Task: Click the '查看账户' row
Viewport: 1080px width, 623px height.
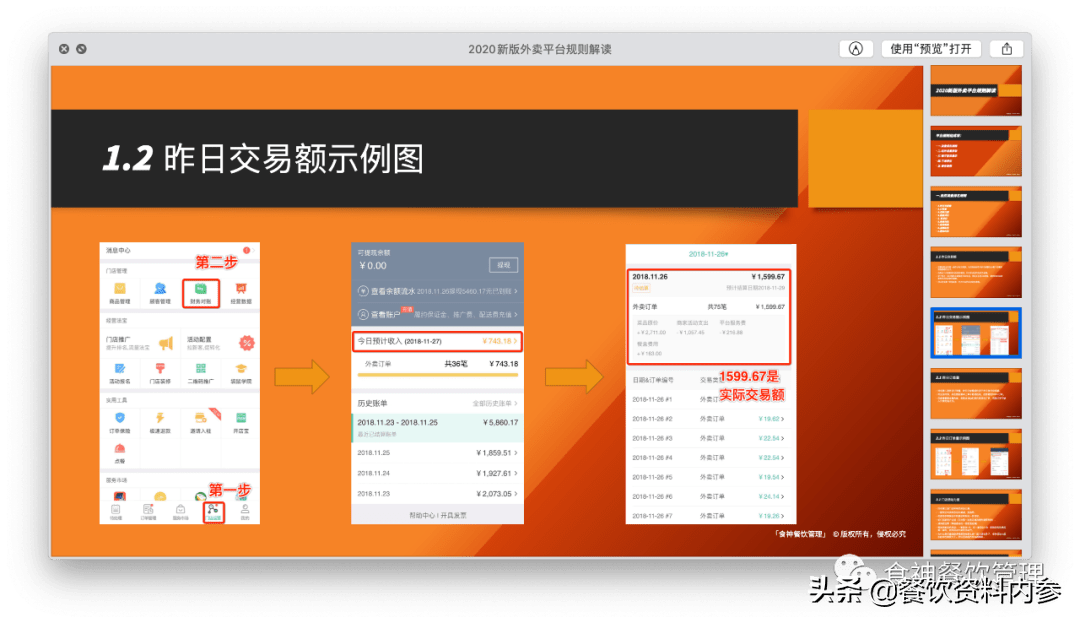Action: click(x=437, y=314)
